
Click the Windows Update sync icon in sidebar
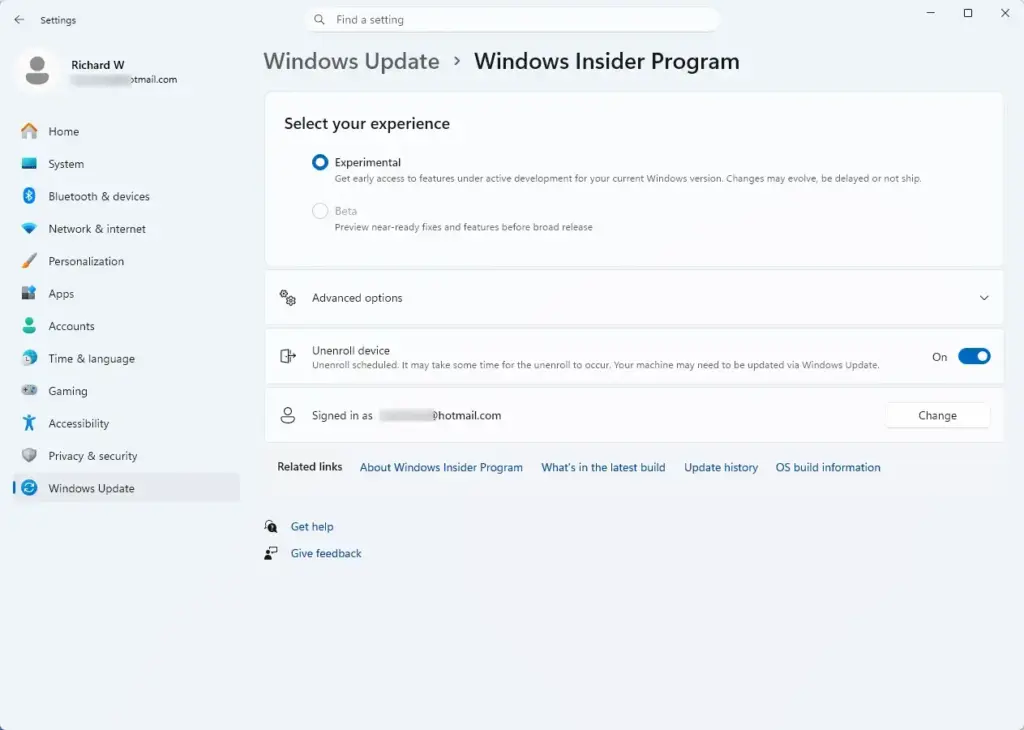tap(29, 488)
